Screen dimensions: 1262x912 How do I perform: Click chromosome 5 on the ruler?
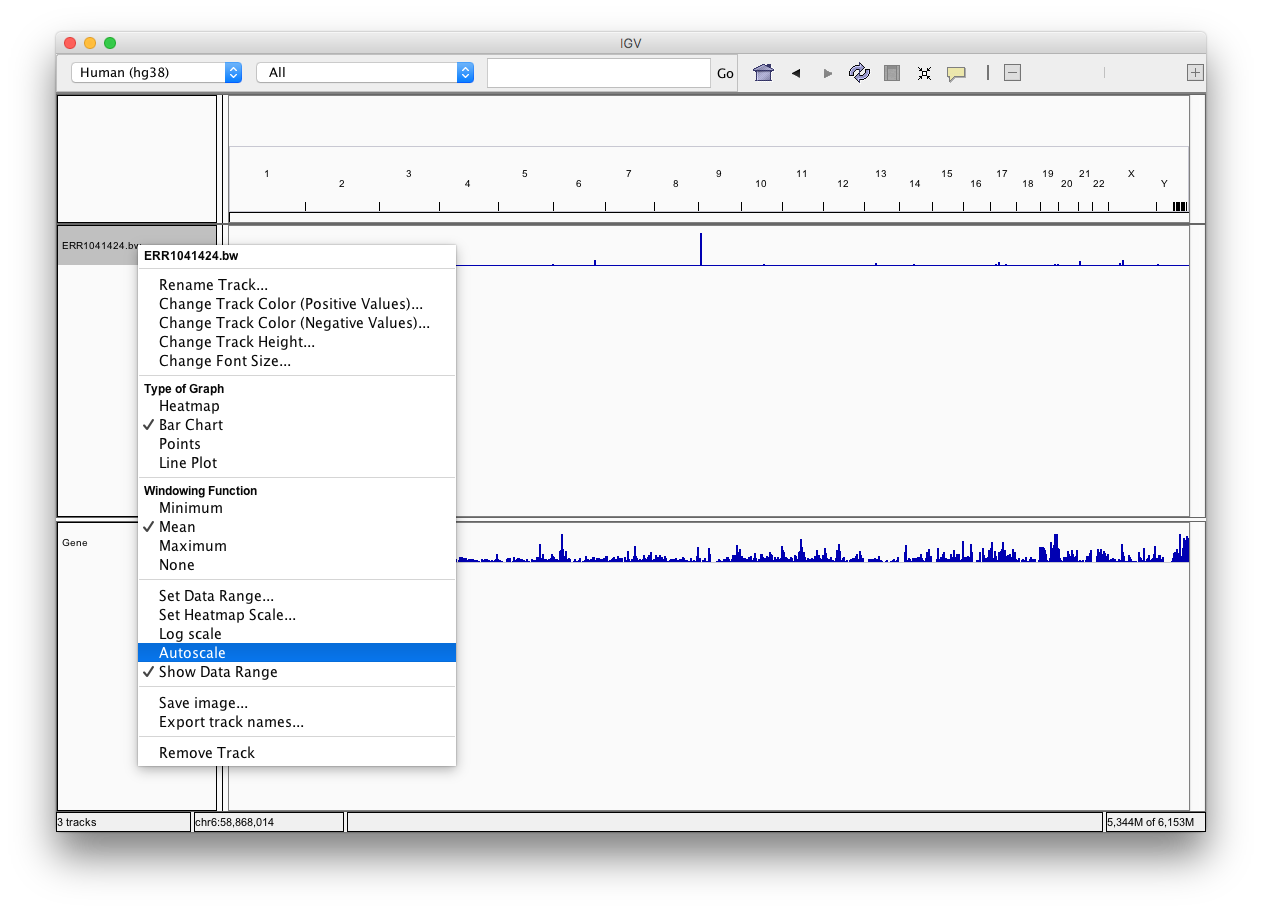click(x=525, y=174)
